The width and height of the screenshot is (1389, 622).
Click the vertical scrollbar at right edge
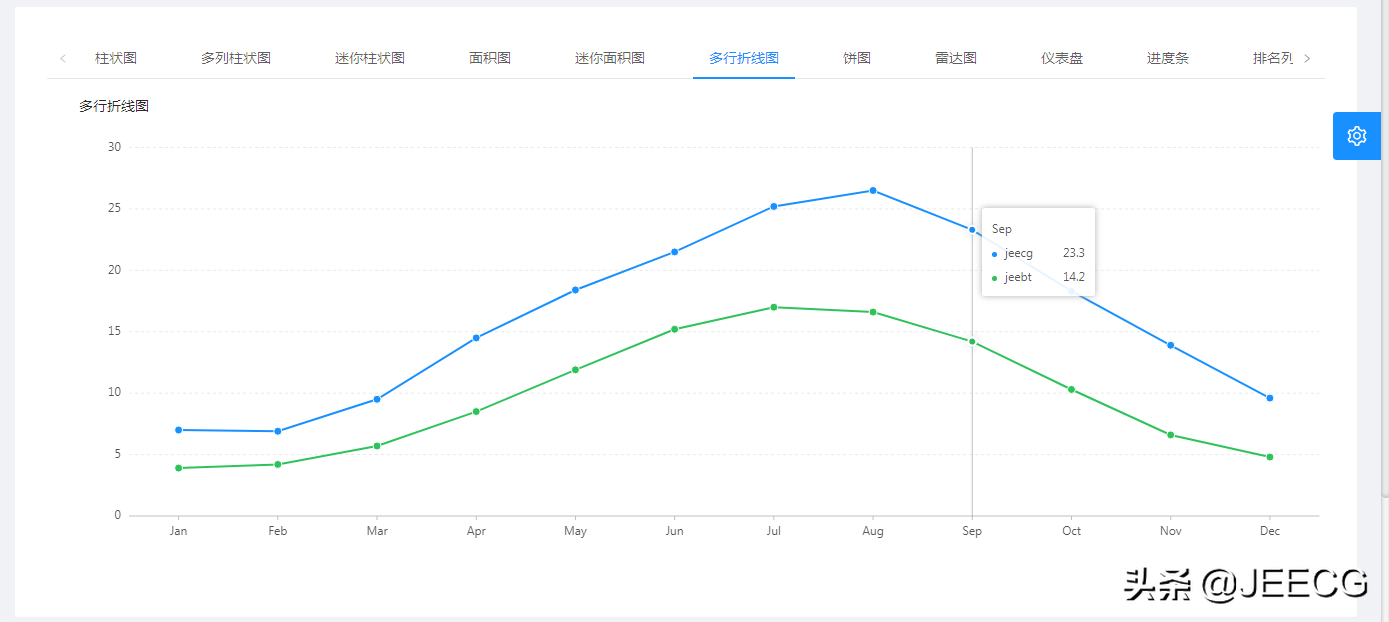pos(1385,250)
